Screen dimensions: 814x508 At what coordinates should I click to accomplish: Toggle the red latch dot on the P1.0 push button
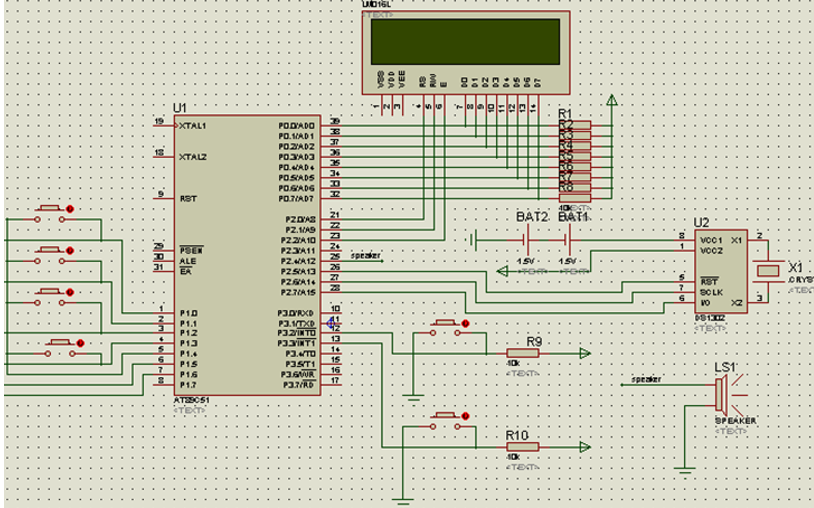tap(70, 209)
